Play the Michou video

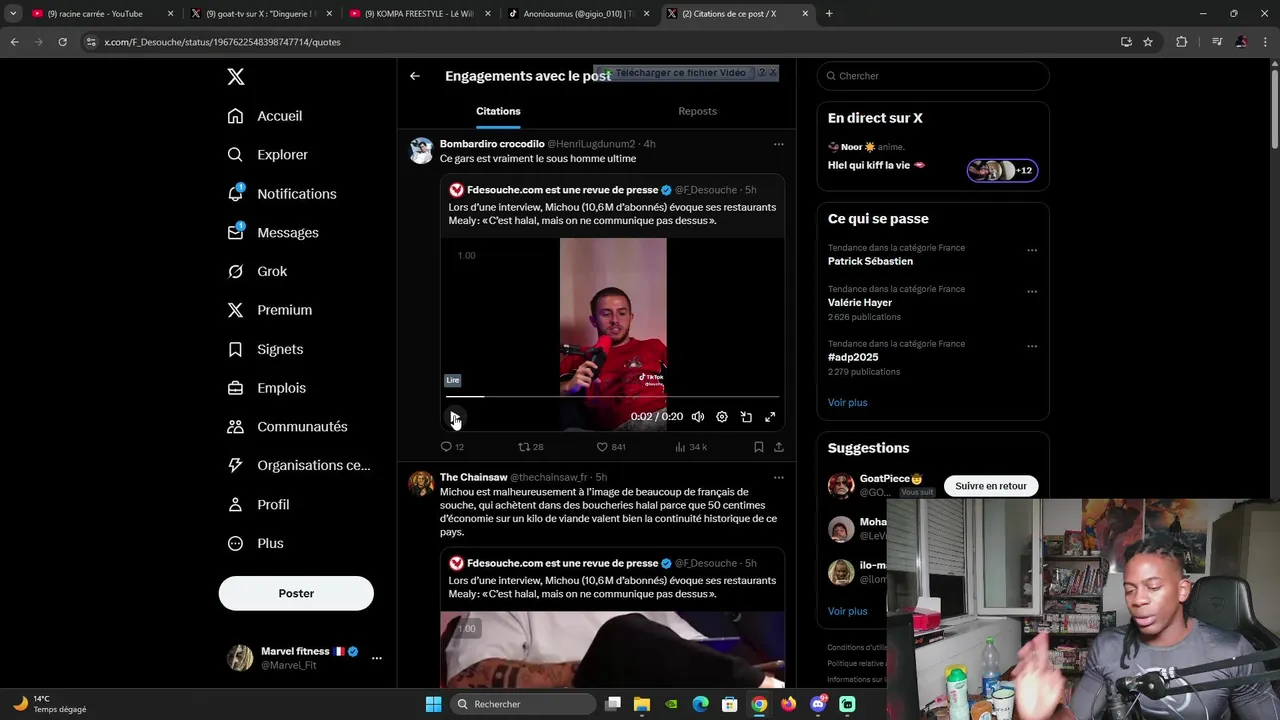454,417
